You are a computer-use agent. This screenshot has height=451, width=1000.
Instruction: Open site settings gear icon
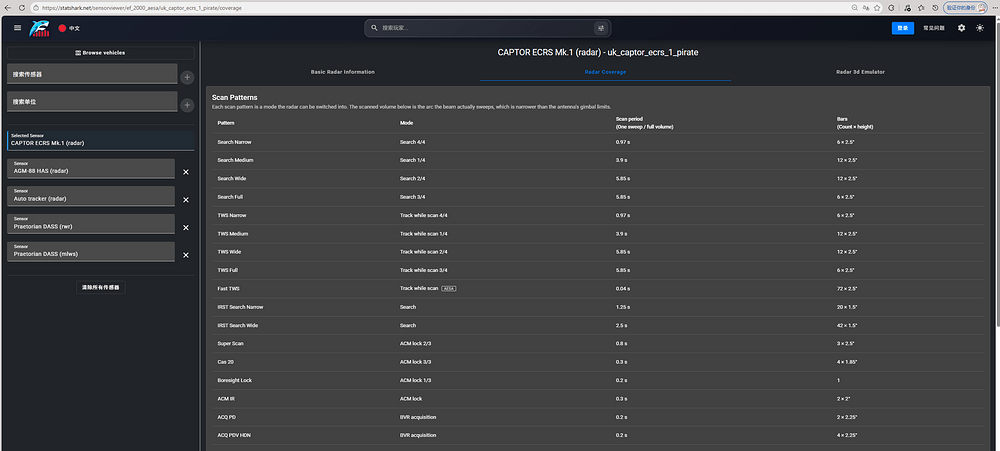pyautogui.click(x=962, y=28)
